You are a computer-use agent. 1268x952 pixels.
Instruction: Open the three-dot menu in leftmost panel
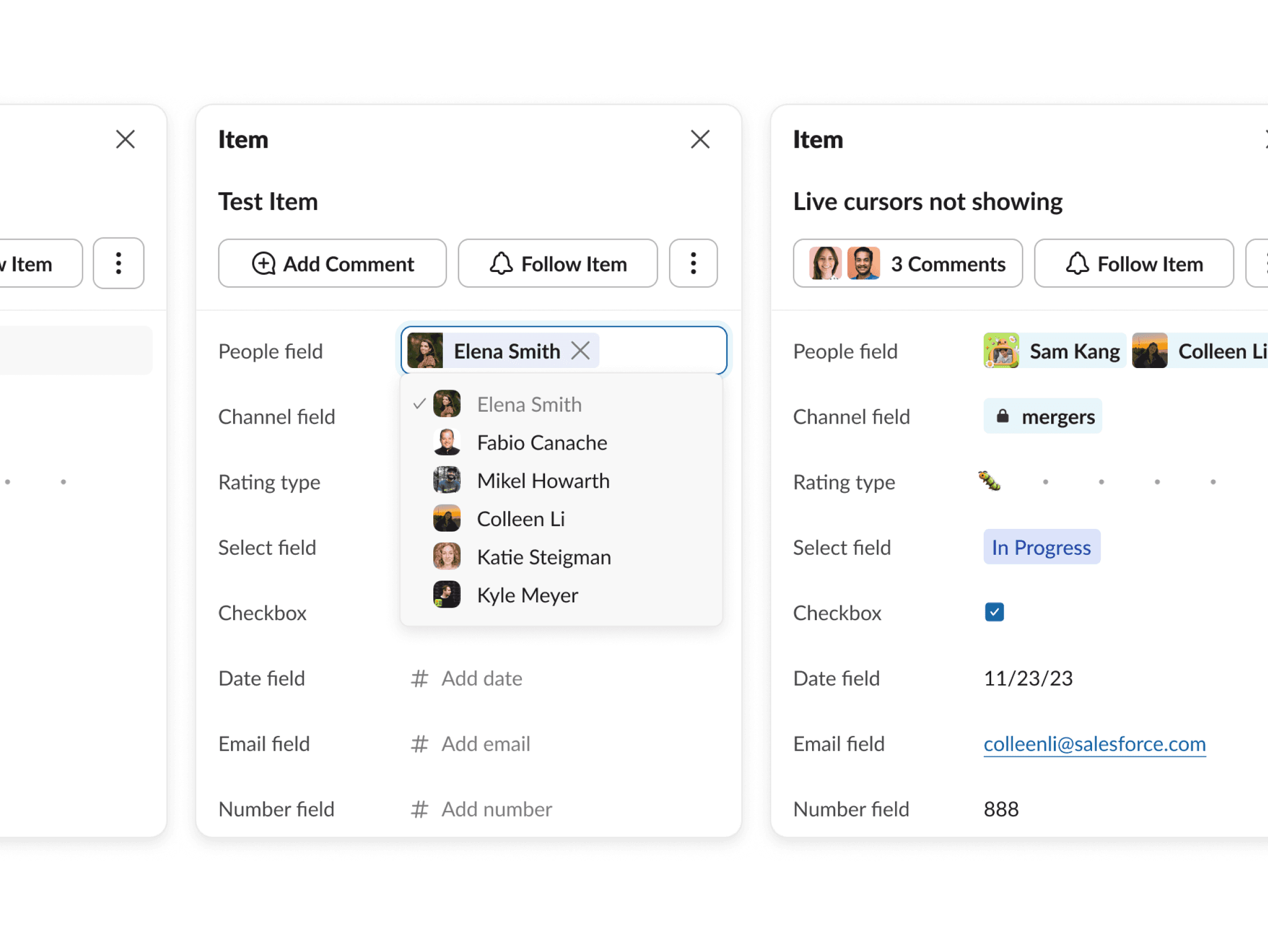[118, 264]
